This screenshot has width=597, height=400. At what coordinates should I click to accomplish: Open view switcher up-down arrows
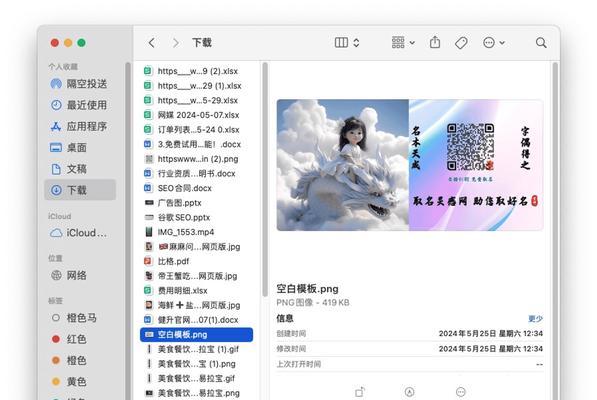tap(356, 42)
